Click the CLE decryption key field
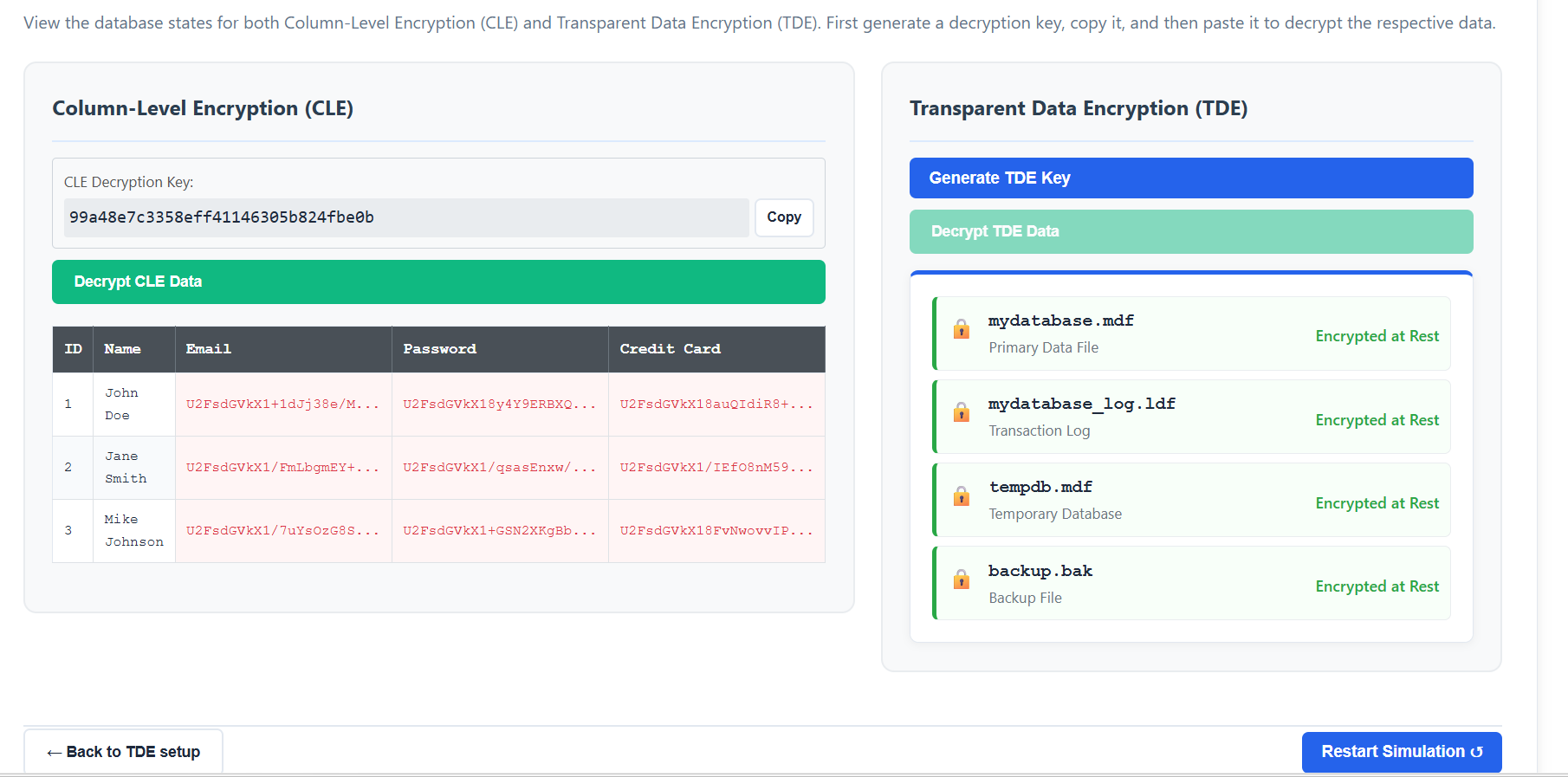The width and height of the screenshot is (1568, 777). [405, 217]
